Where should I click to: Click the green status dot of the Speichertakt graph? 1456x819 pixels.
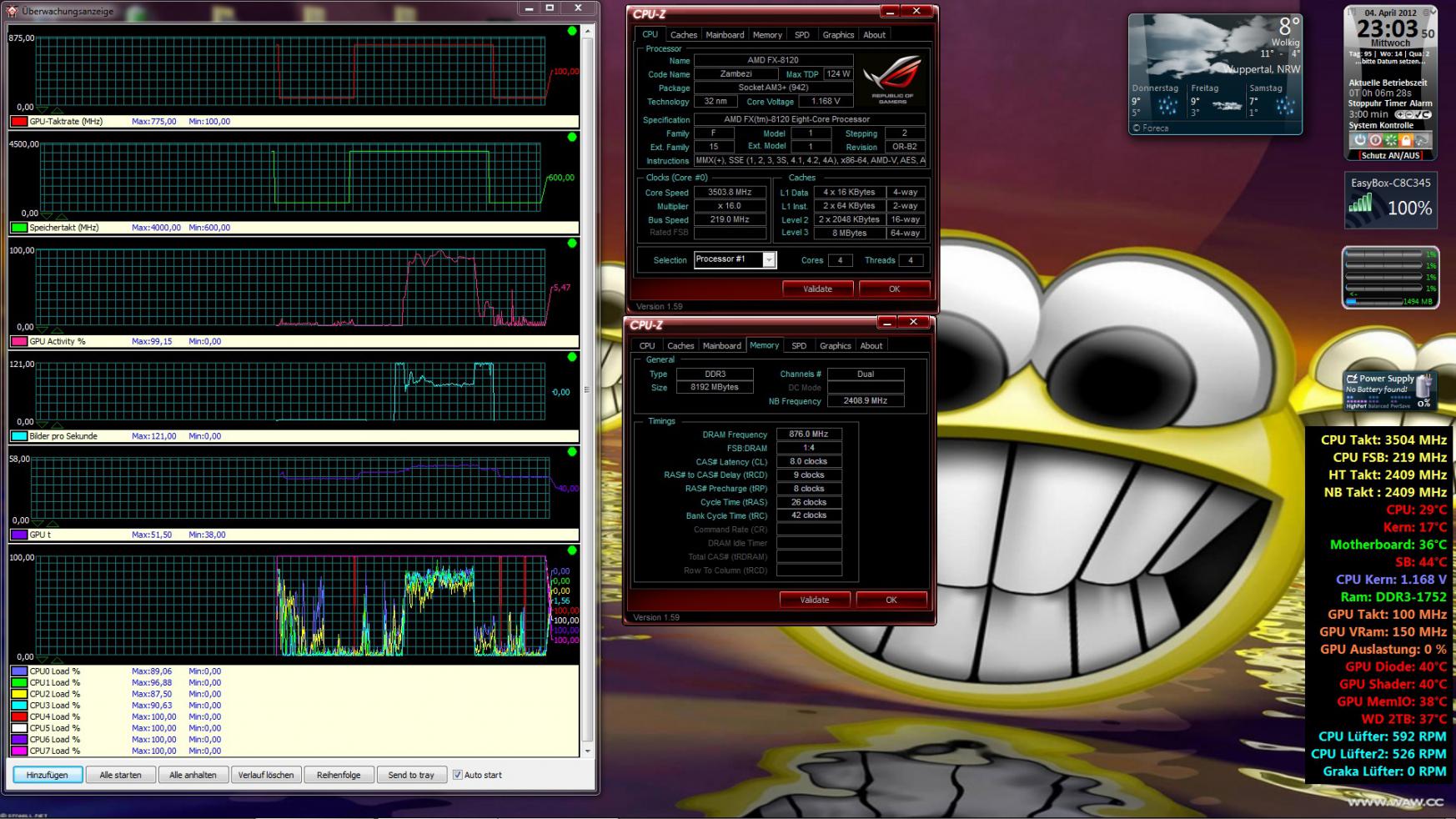572,137
